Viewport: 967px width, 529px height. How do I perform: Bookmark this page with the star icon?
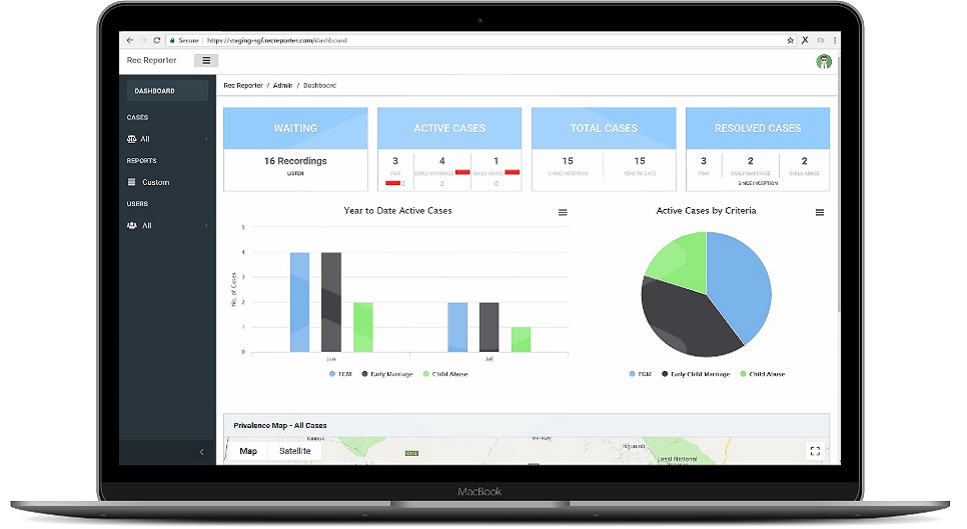(790, 40)
